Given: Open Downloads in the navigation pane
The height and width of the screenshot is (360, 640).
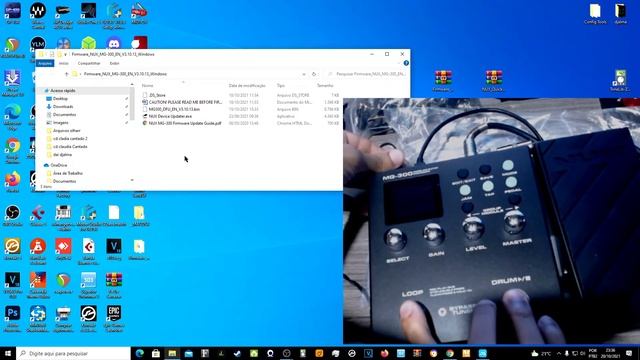Looking at the screenshot, I should point(63,107).
